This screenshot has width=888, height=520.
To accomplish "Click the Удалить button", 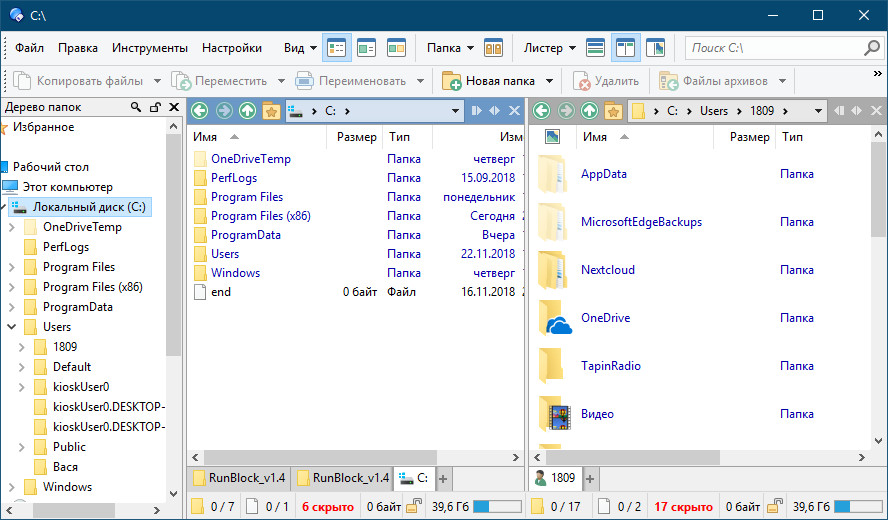I will 606,81.
